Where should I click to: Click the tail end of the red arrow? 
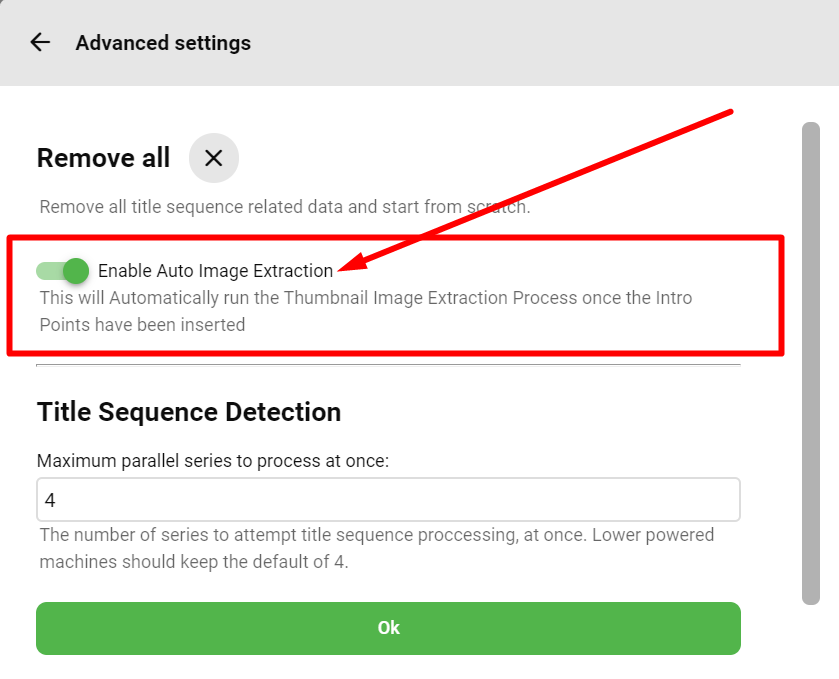731,112
